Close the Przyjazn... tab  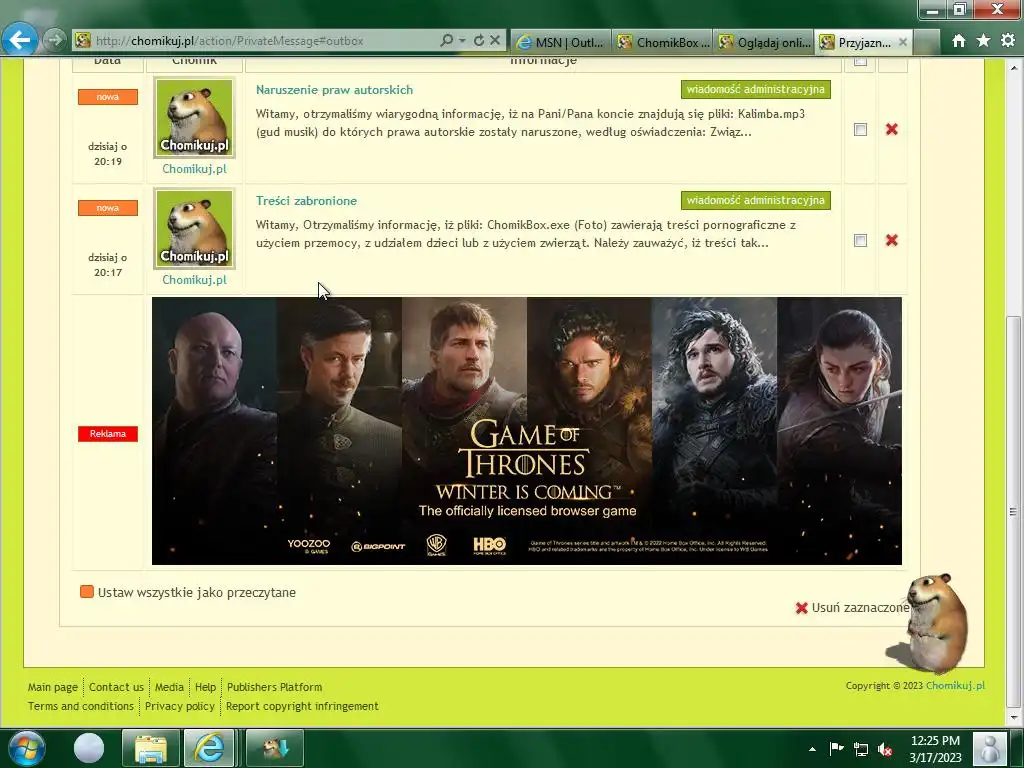pyautogui.click(x=903, y=42)
